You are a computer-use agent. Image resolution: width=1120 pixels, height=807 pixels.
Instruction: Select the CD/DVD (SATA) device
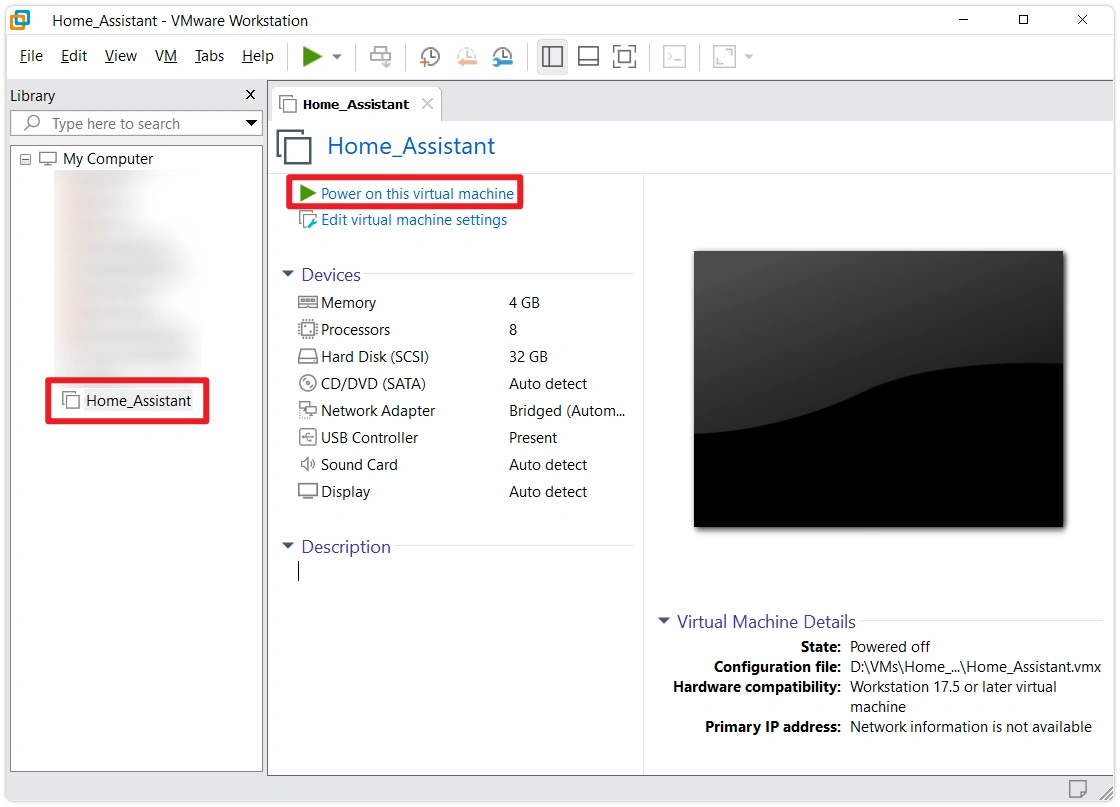click(461, 384)
